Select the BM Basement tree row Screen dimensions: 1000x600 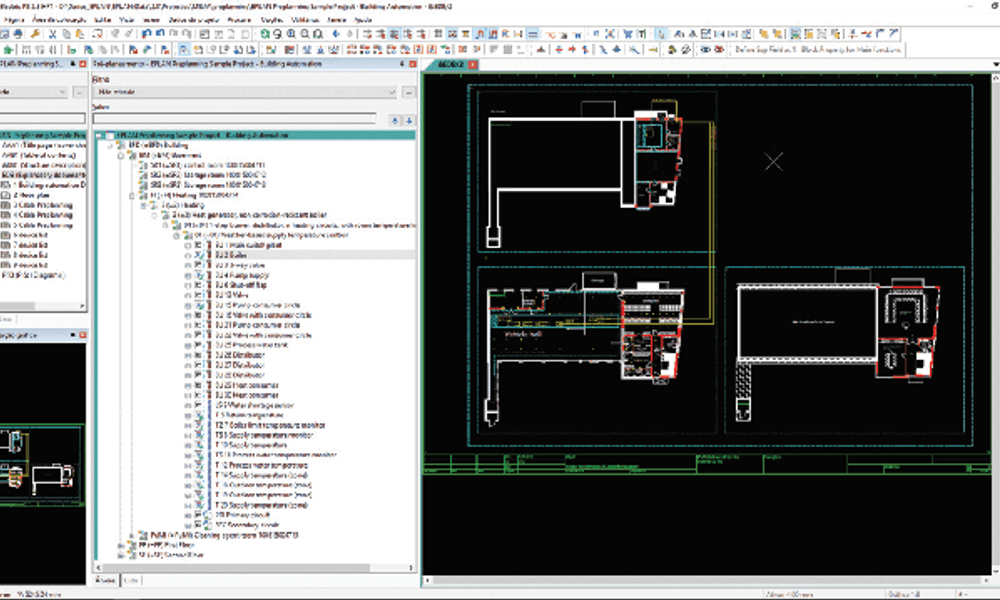point(170,155)
